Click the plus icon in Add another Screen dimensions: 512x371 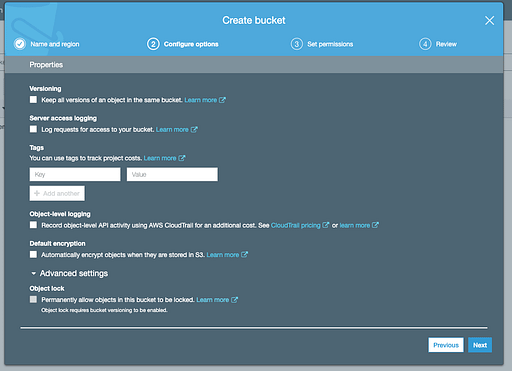click(x=37, y=193)
